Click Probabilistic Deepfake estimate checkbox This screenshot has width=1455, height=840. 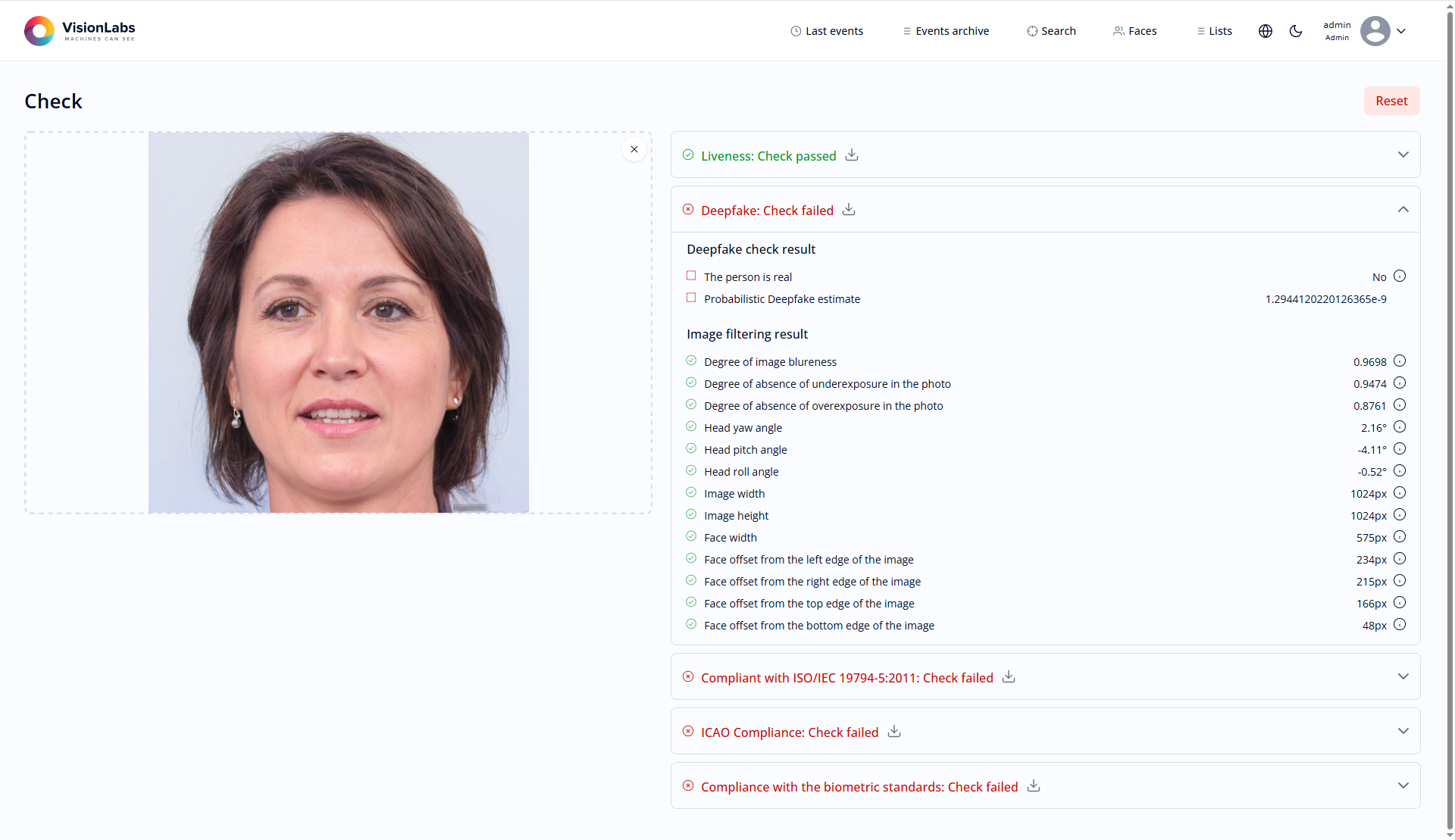[x=691, y=298]
